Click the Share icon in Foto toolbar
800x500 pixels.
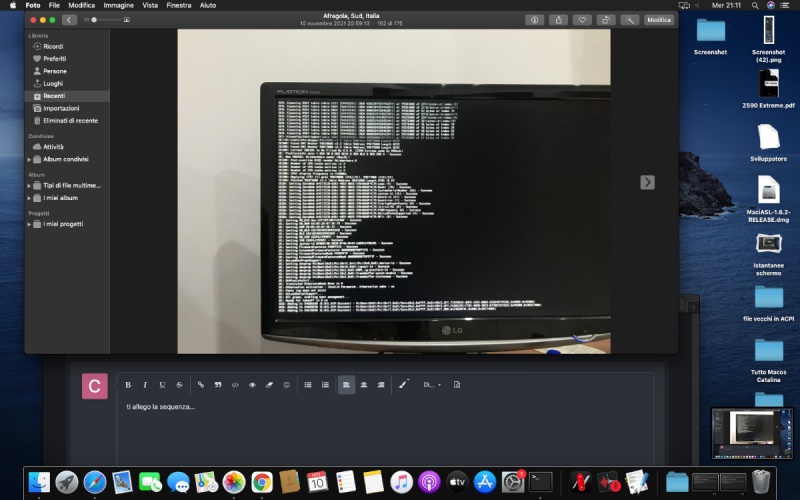[x=558, y=20]
